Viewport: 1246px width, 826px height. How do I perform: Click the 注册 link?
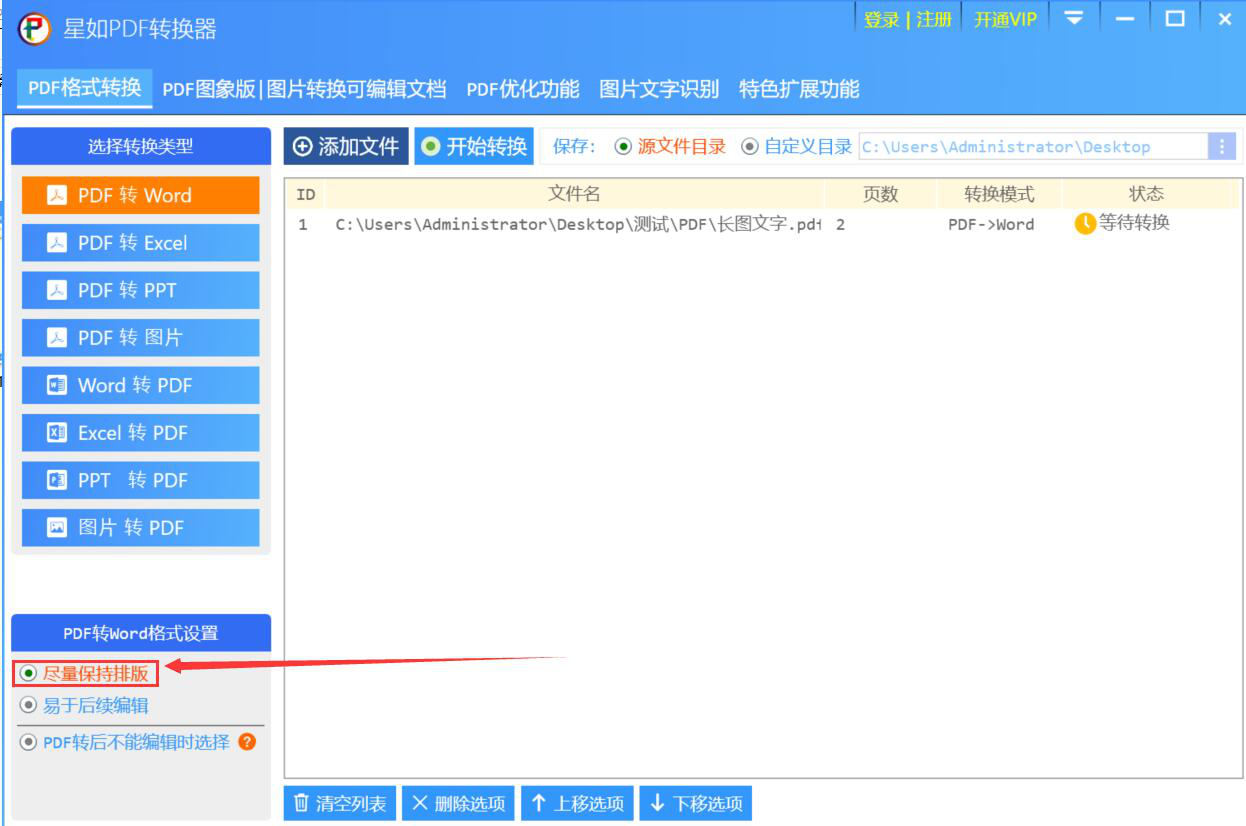pyautogui.click(x=934, y=20)
